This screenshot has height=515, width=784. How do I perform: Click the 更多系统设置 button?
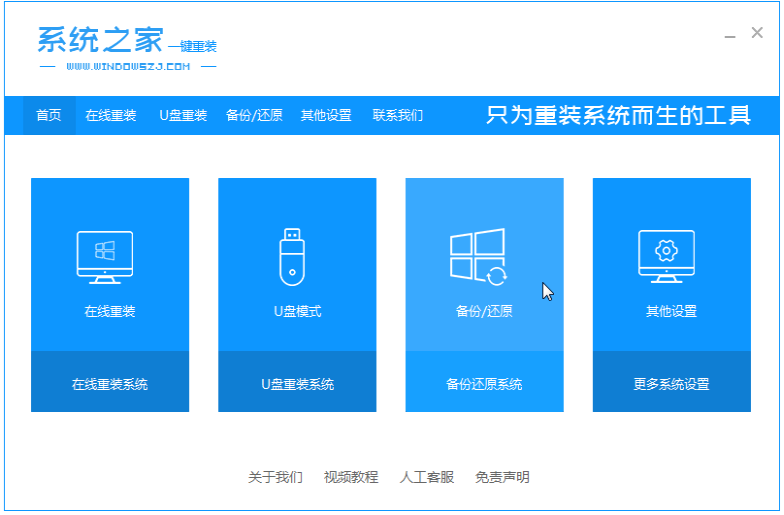[x=672, y=382]
